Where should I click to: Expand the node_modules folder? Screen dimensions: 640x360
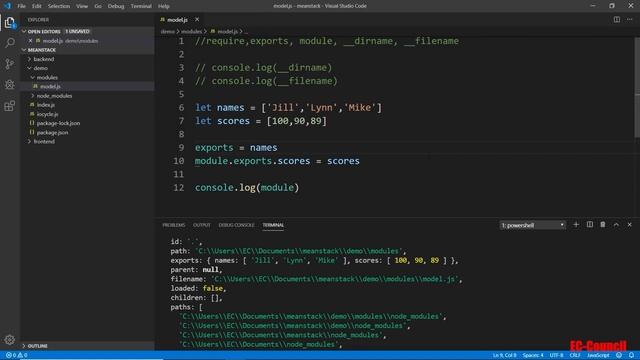(54, 96)
